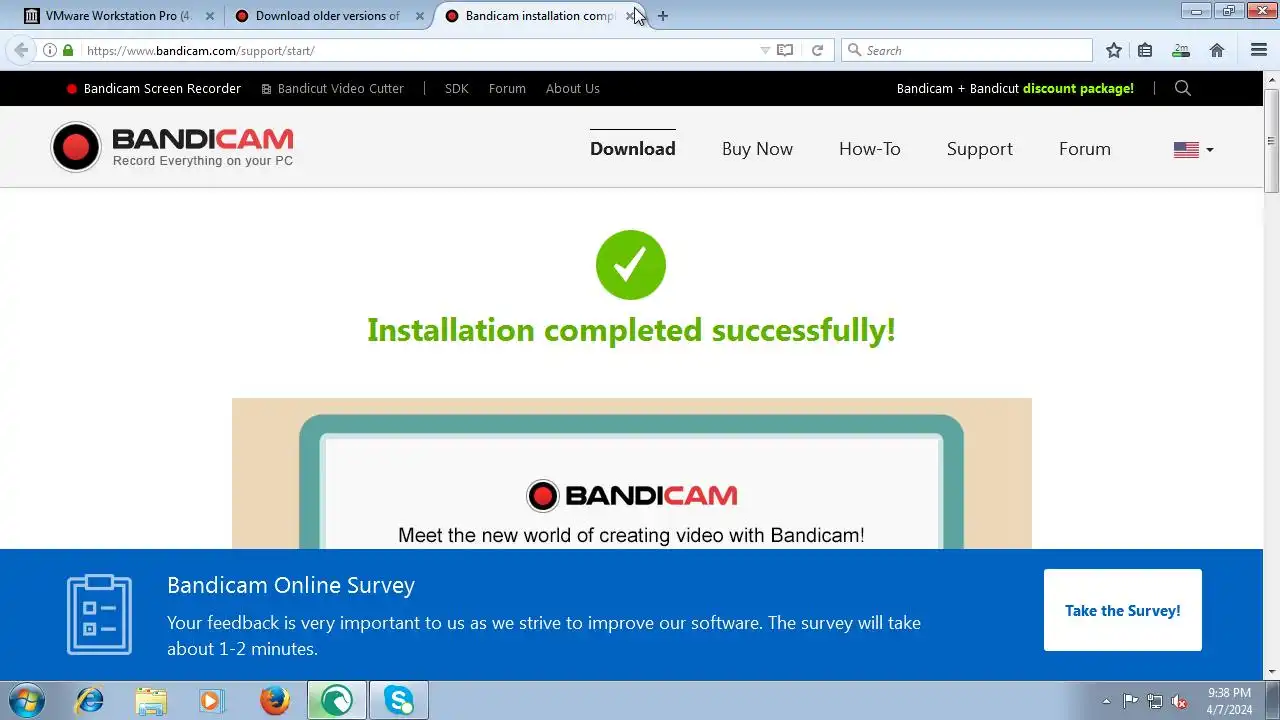Open a new tab with the plus button
1280x720 pixels.
pos(662,16)
